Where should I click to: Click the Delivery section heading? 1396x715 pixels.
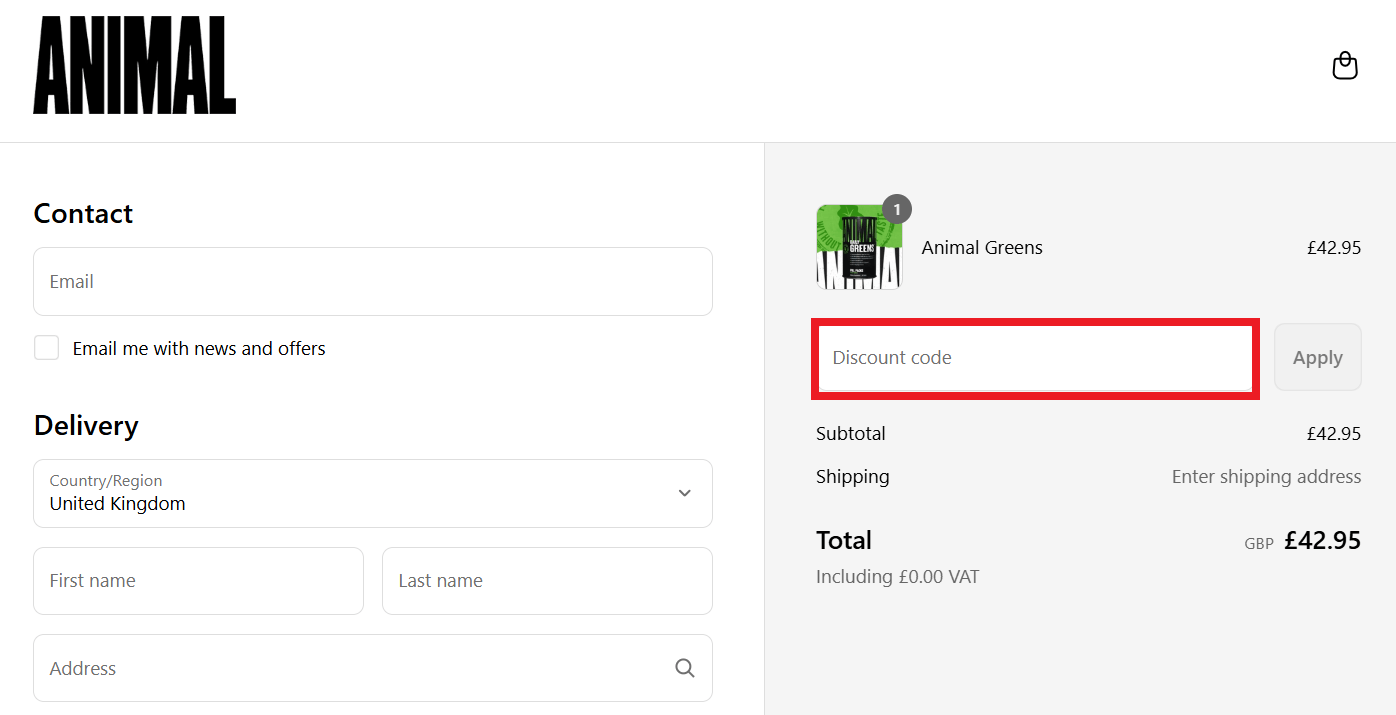tap(86, 425)
